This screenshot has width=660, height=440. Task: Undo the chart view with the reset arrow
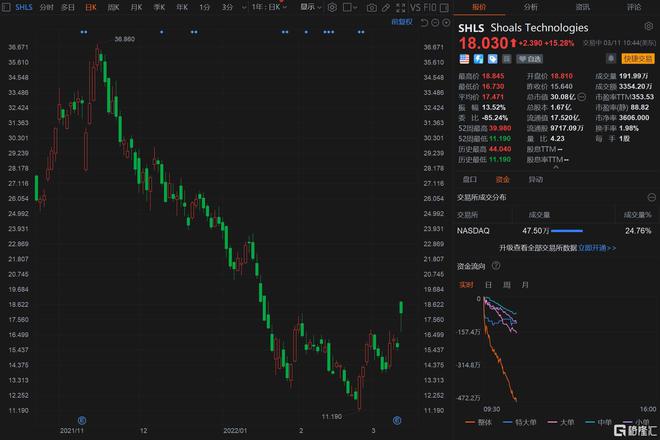(x=424, y=23)
